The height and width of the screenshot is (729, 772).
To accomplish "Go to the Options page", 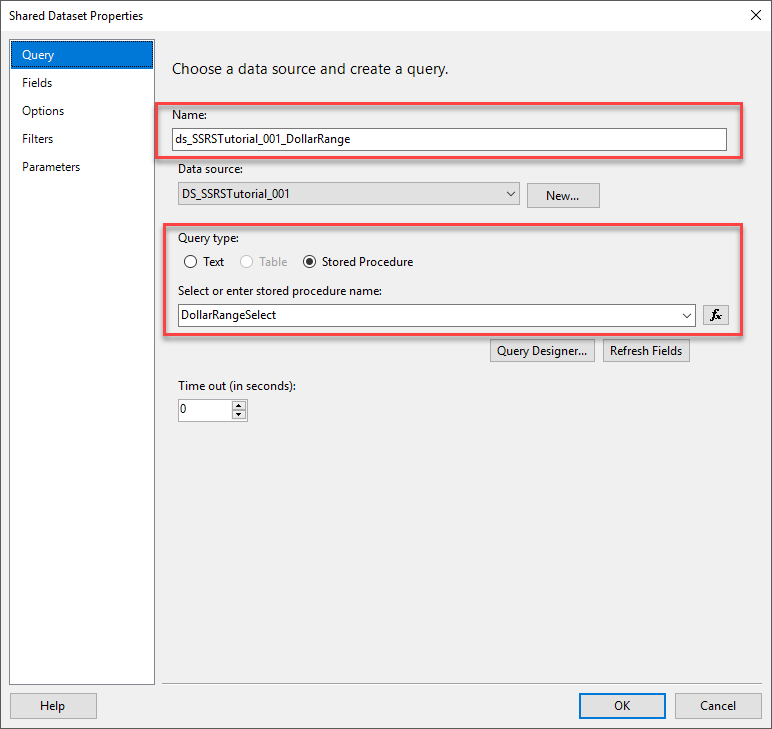I will [43, 111].
